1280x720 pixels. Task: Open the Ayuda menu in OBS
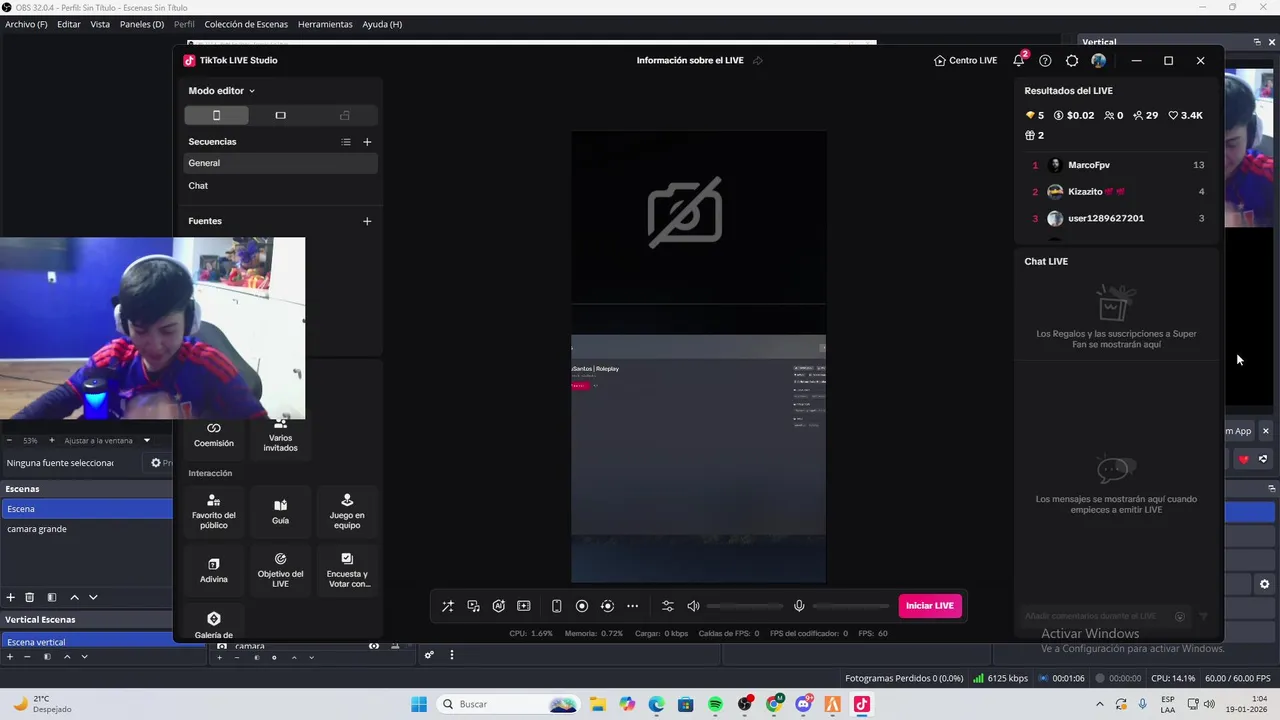(382, 24)
